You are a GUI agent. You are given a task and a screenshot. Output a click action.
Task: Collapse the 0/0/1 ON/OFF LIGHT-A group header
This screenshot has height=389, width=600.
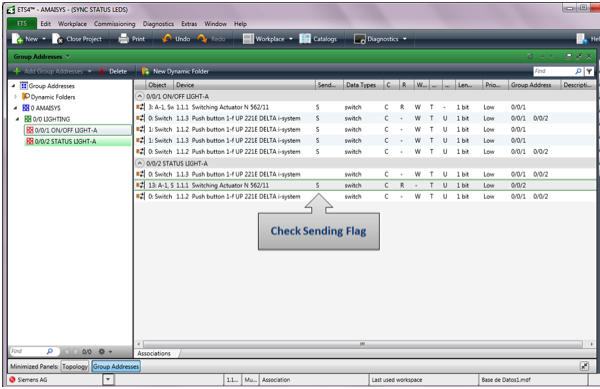[140, 96]
